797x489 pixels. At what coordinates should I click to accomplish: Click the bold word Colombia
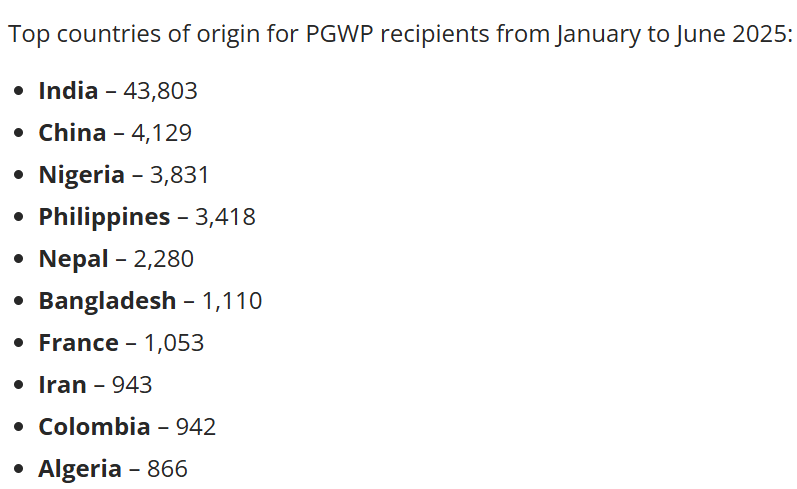pyautogui.click(x=94, y=427)
